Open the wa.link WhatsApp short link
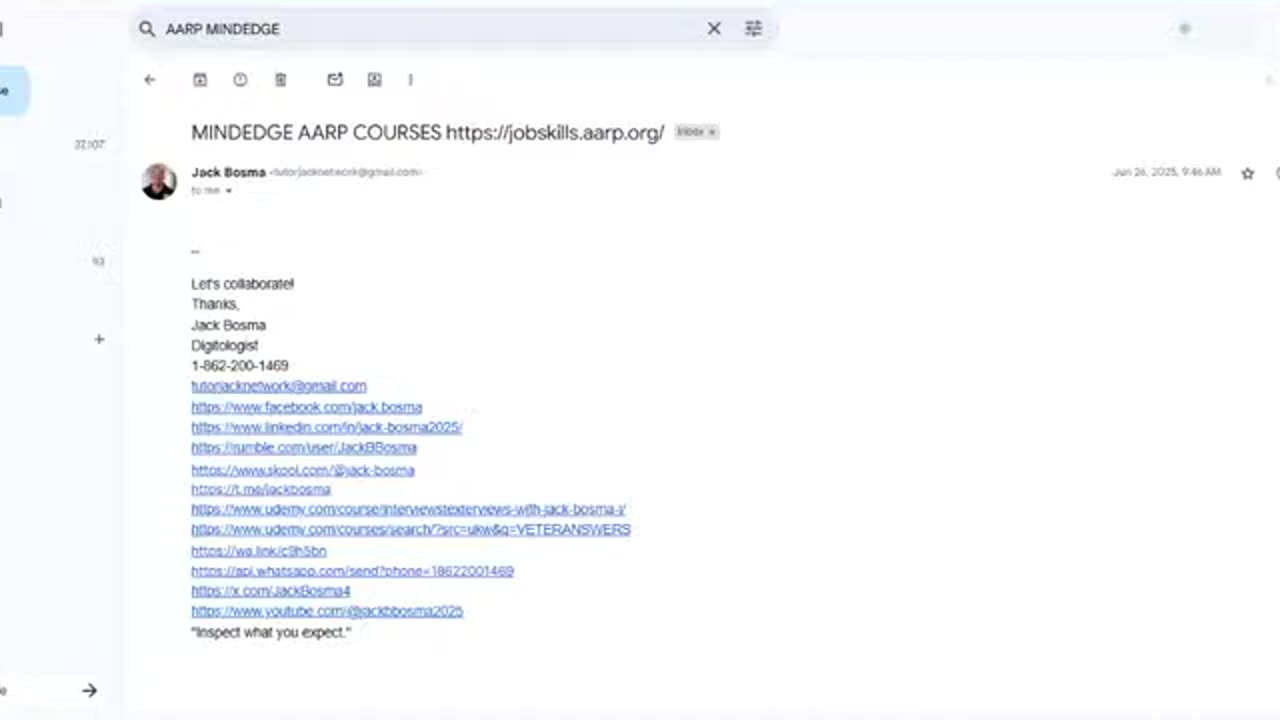 click(x=259, y=551)
